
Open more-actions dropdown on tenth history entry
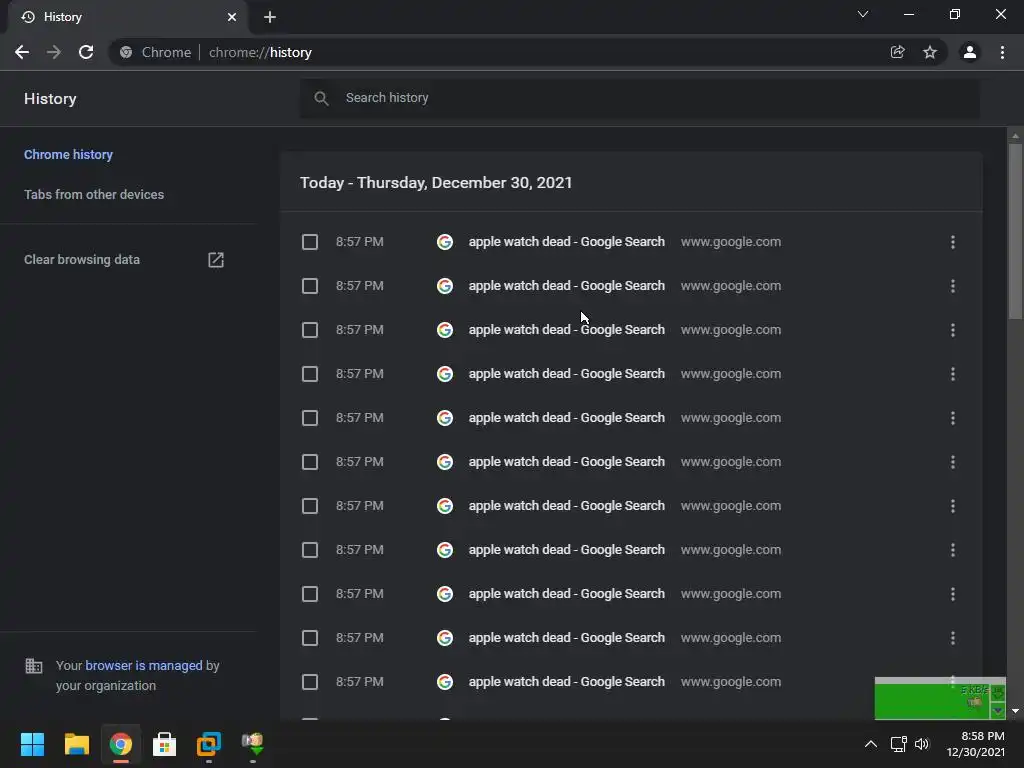click(x=953, y=638)
